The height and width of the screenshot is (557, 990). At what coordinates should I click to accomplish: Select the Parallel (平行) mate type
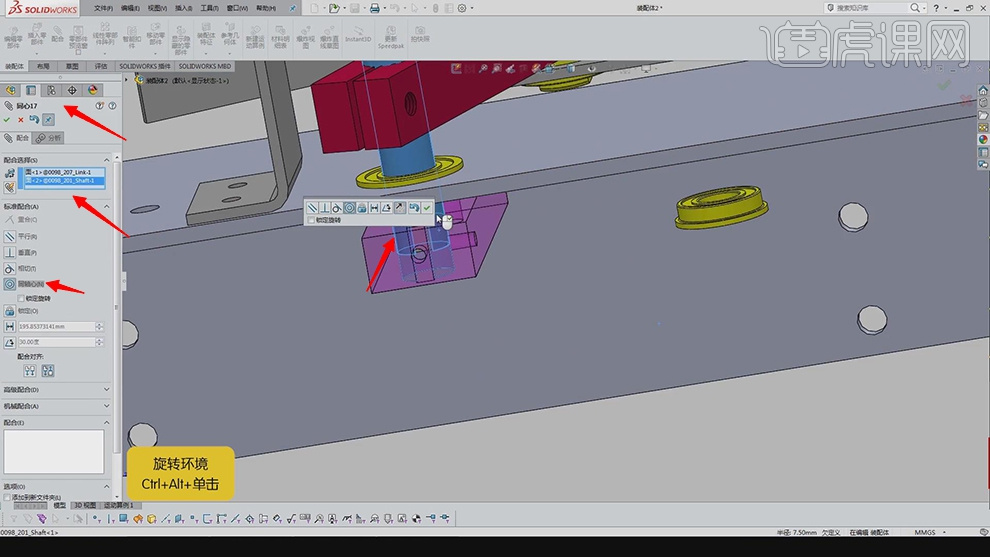coord(10,236)
